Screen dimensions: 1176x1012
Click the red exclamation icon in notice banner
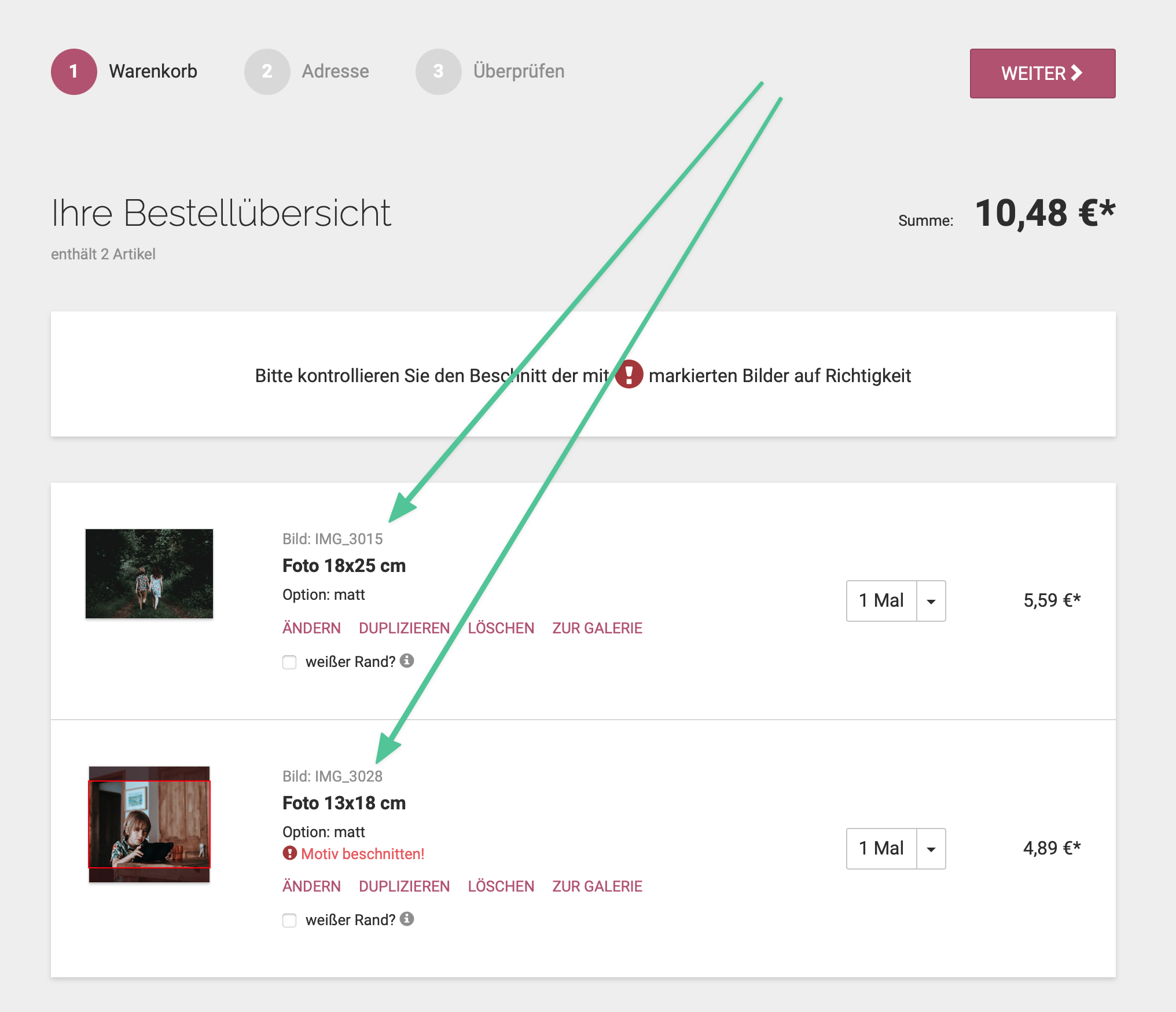pyautogui.click(x=629, y=375)
